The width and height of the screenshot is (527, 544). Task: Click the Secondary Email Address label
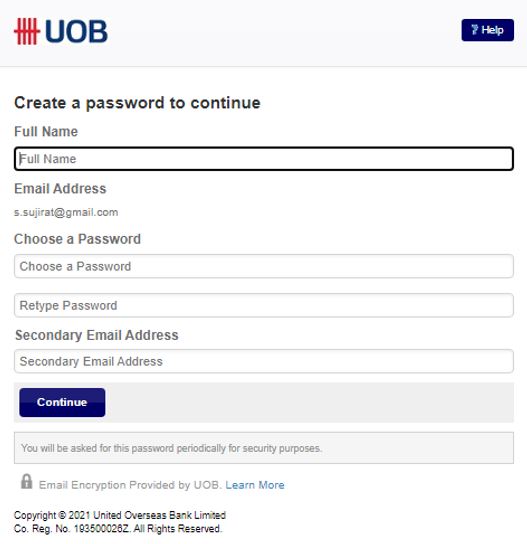coord(97,335)
